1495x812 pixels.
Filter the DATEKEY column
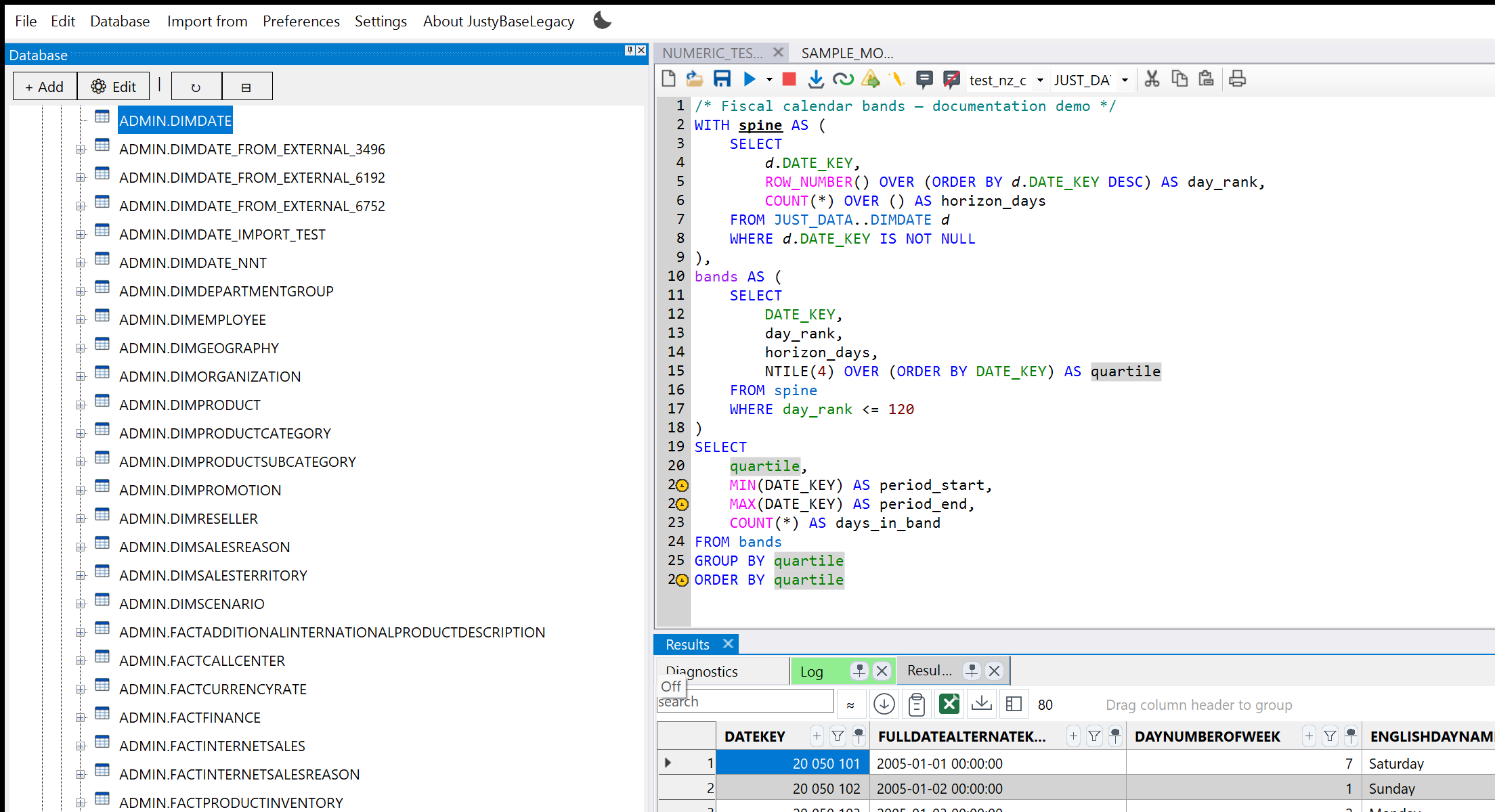[x=838, y=736]
